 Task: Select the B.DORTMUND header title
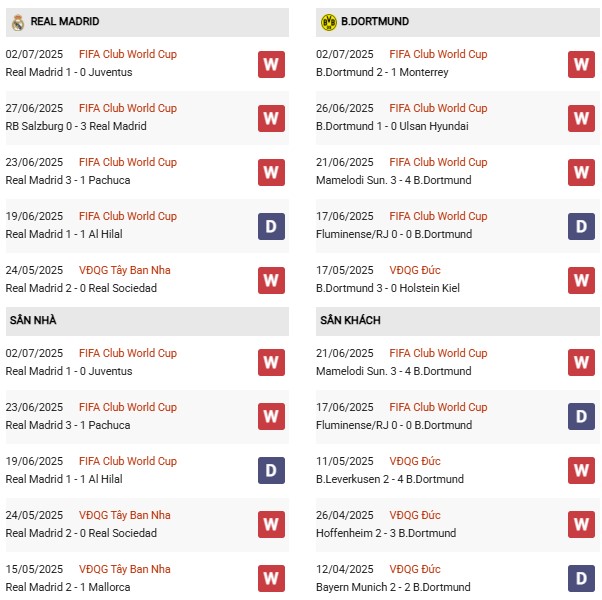[x=375, y=22]
